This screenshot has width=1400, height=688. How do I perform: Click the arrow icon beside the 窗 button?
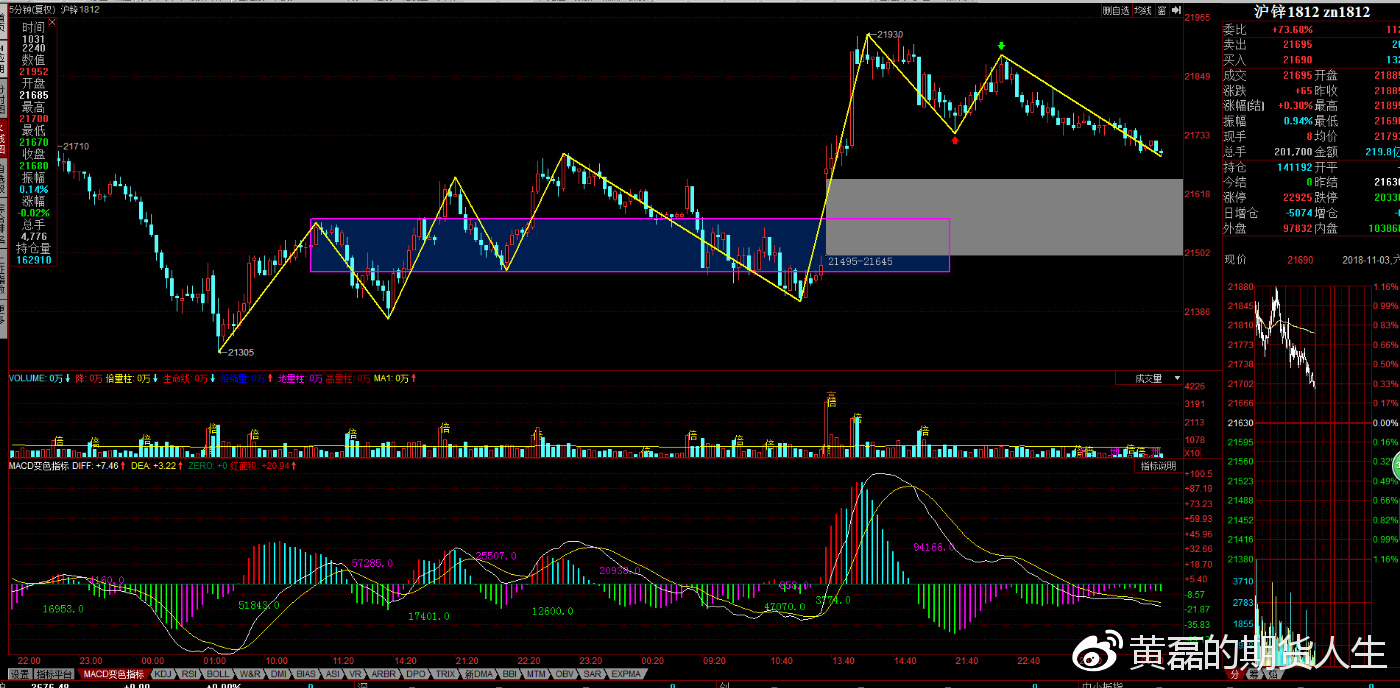click(1175, 11)
